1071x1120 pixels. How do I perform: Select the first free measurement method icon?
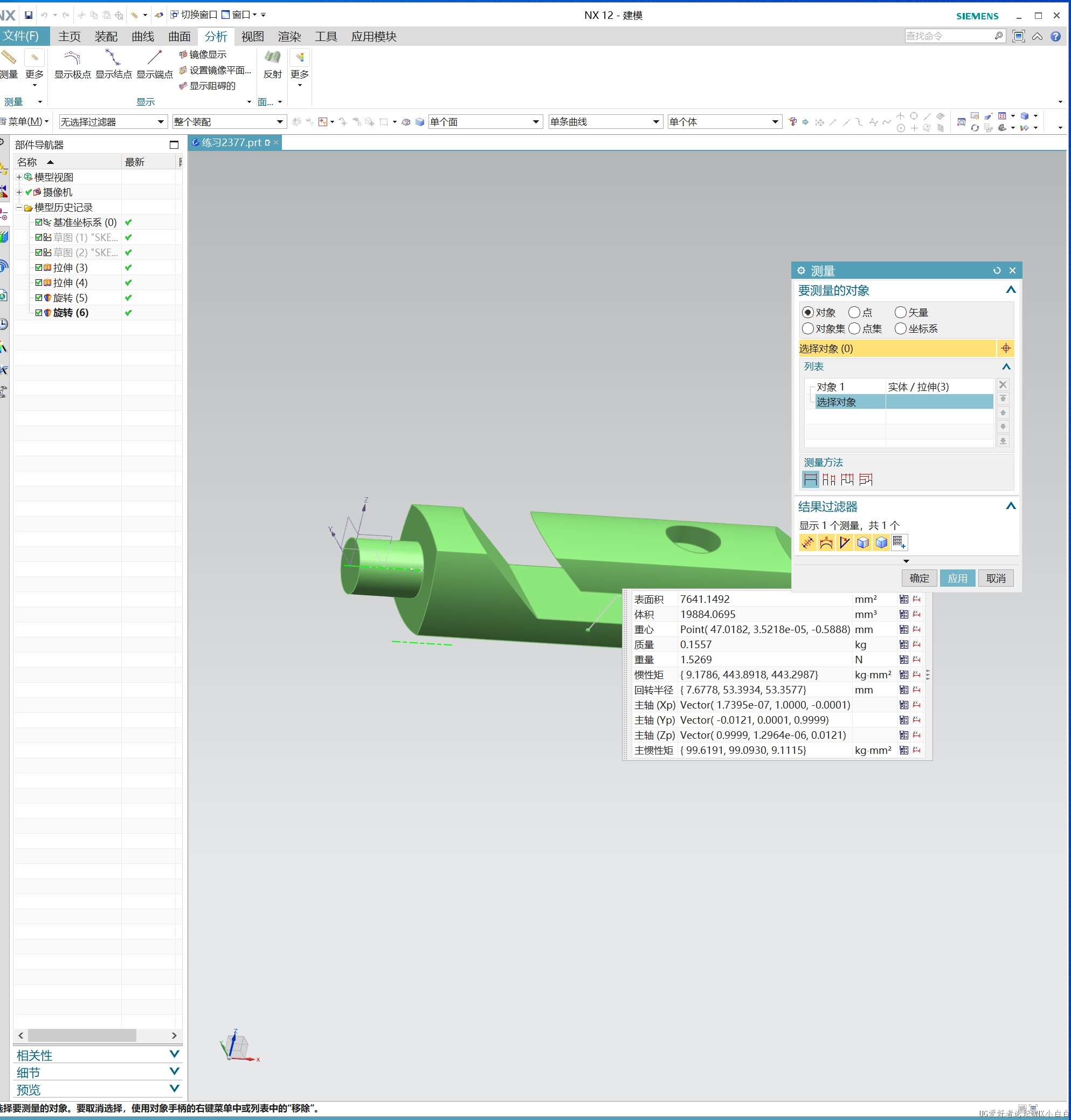click(810, 480)
